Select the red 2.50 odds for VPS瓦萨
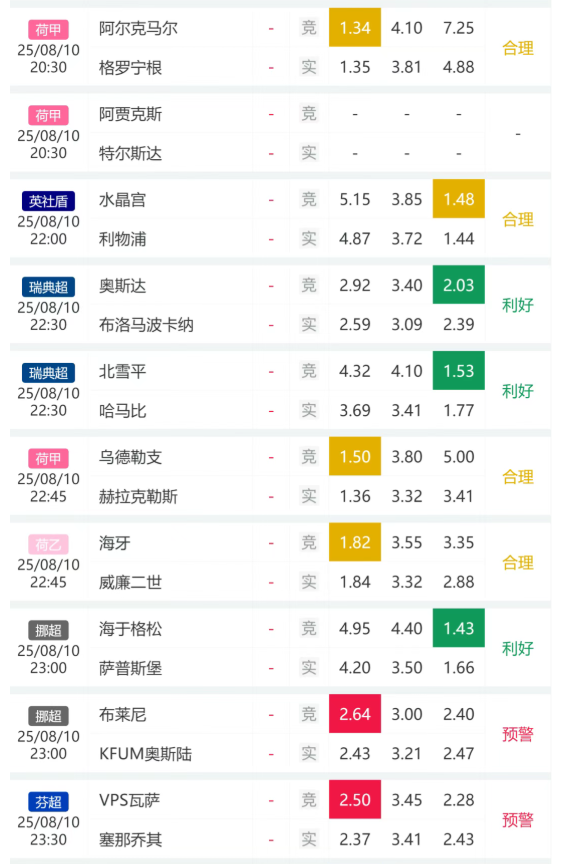 [x=355, y=800]
